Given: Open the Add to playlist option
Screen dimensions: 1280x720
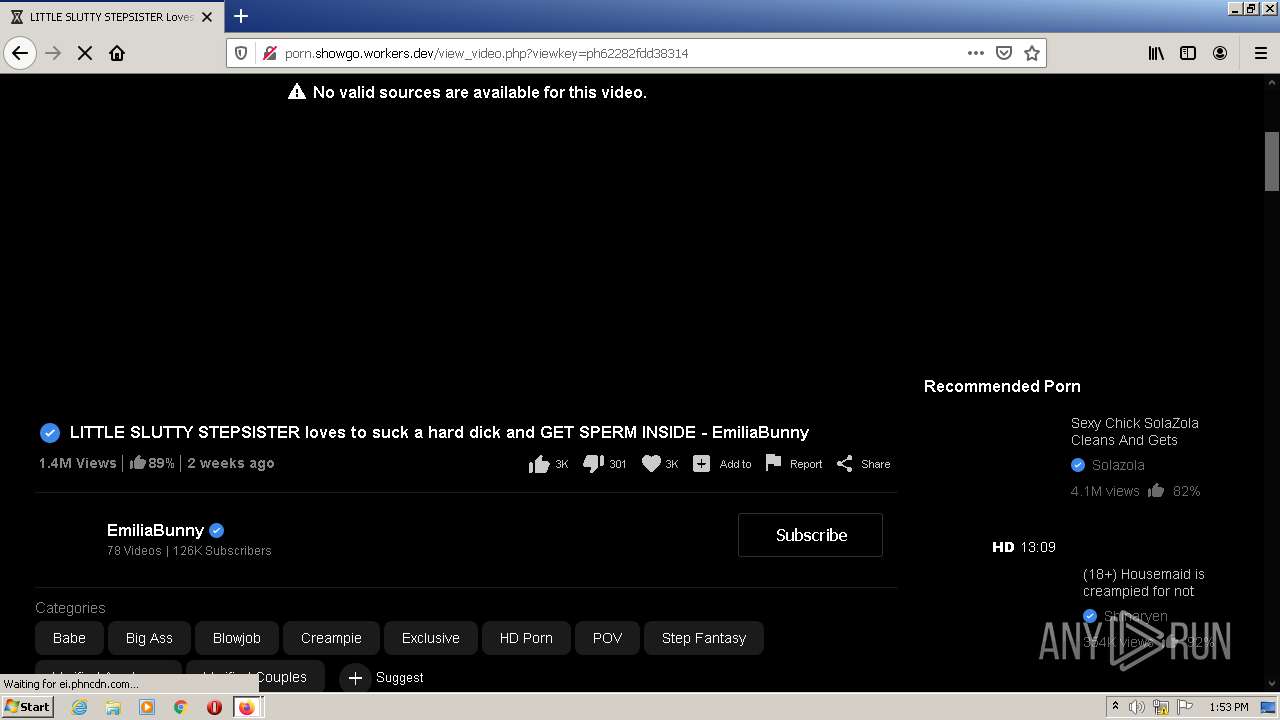Looking at the screenshot, I should coord(722,464).
